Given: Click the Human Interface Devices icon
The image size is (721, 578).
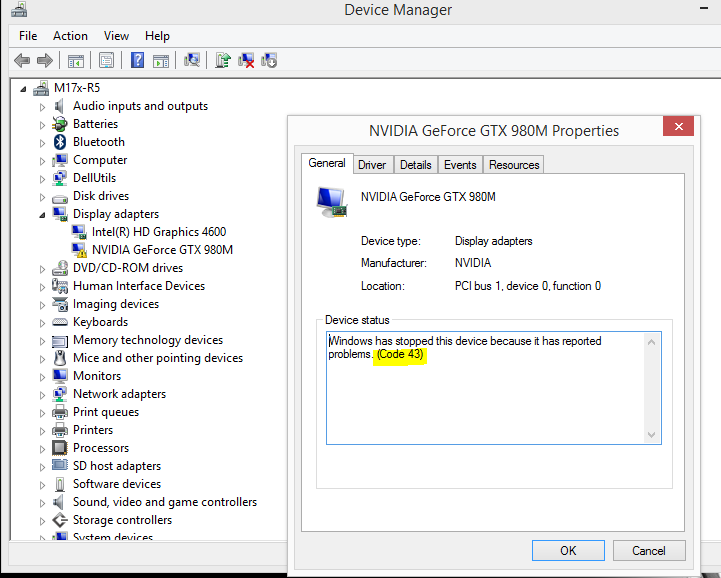Looking at the screenshot, I should pos(60,286).
